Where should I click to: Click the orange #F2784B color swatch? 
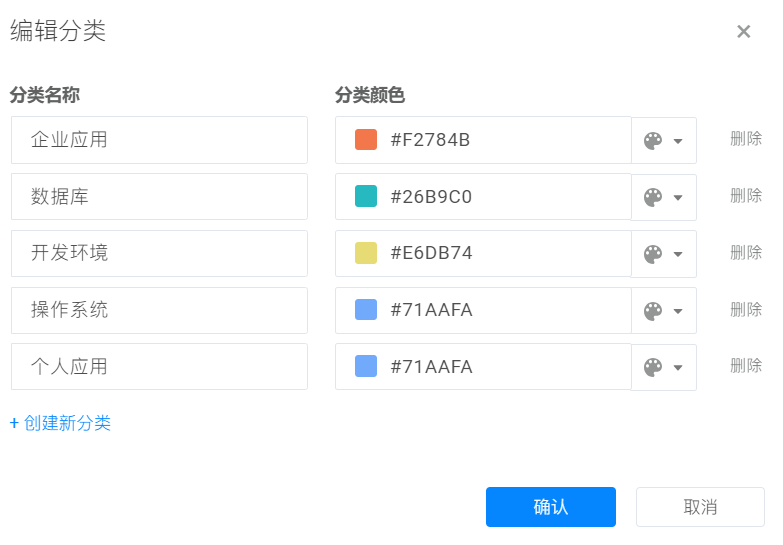[366, 140]
